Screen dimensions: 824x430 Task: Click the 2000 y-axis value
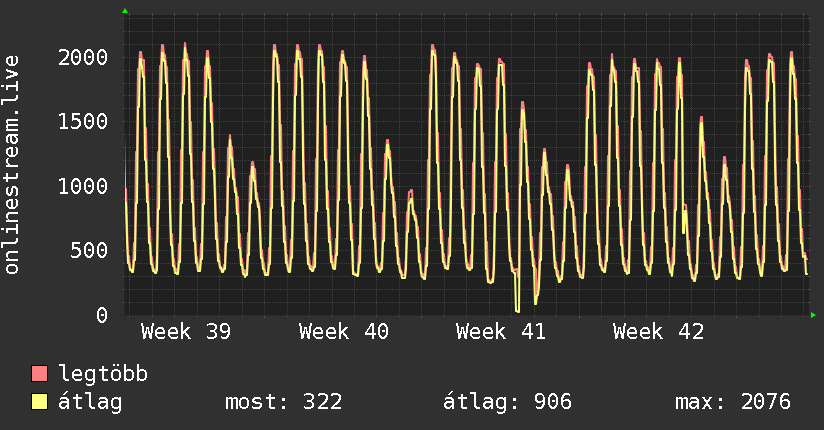point(84,57)
